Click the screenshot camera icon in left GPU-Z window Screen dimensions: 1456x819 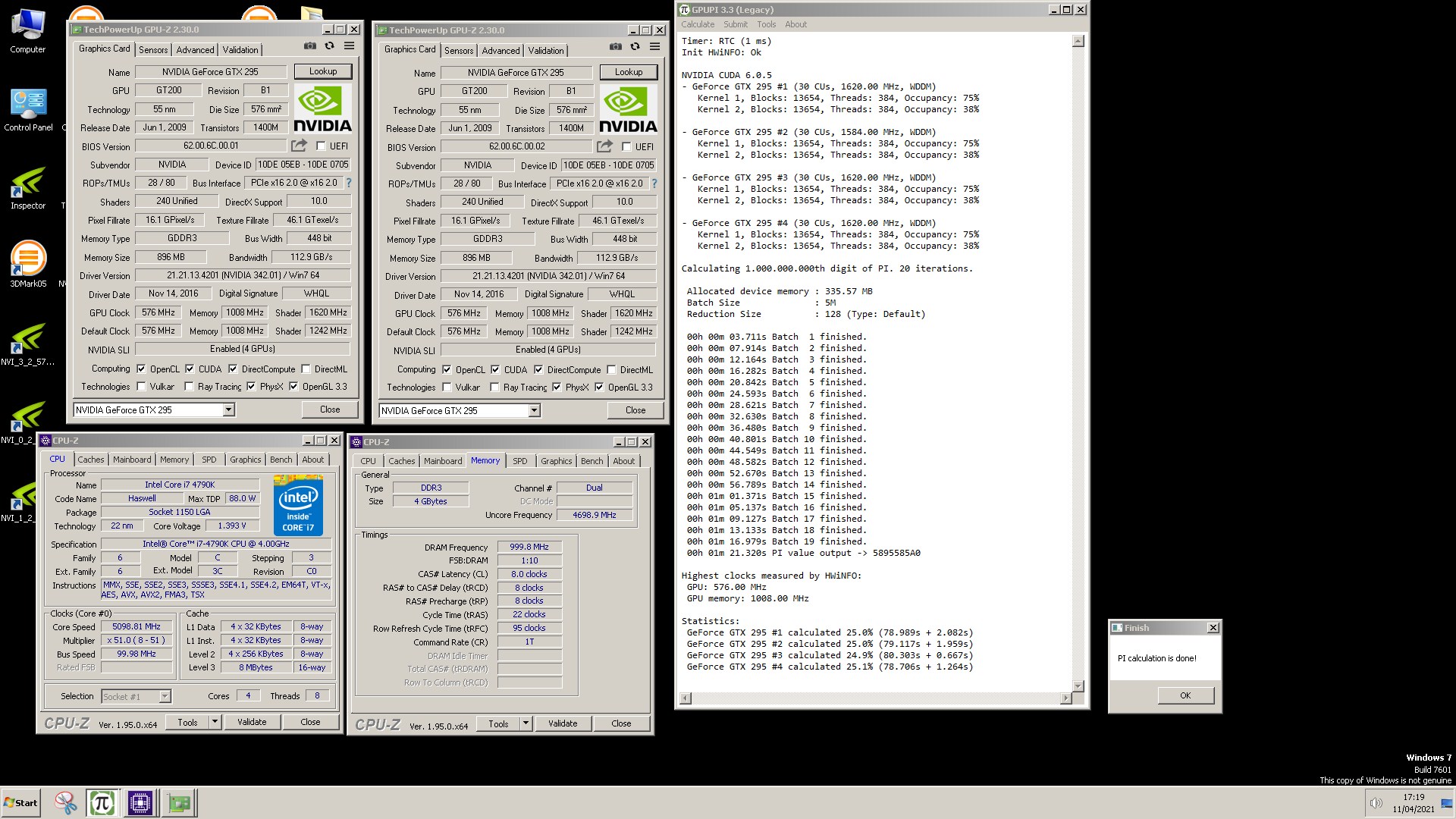pyautogui.click(x=309, y=46)
